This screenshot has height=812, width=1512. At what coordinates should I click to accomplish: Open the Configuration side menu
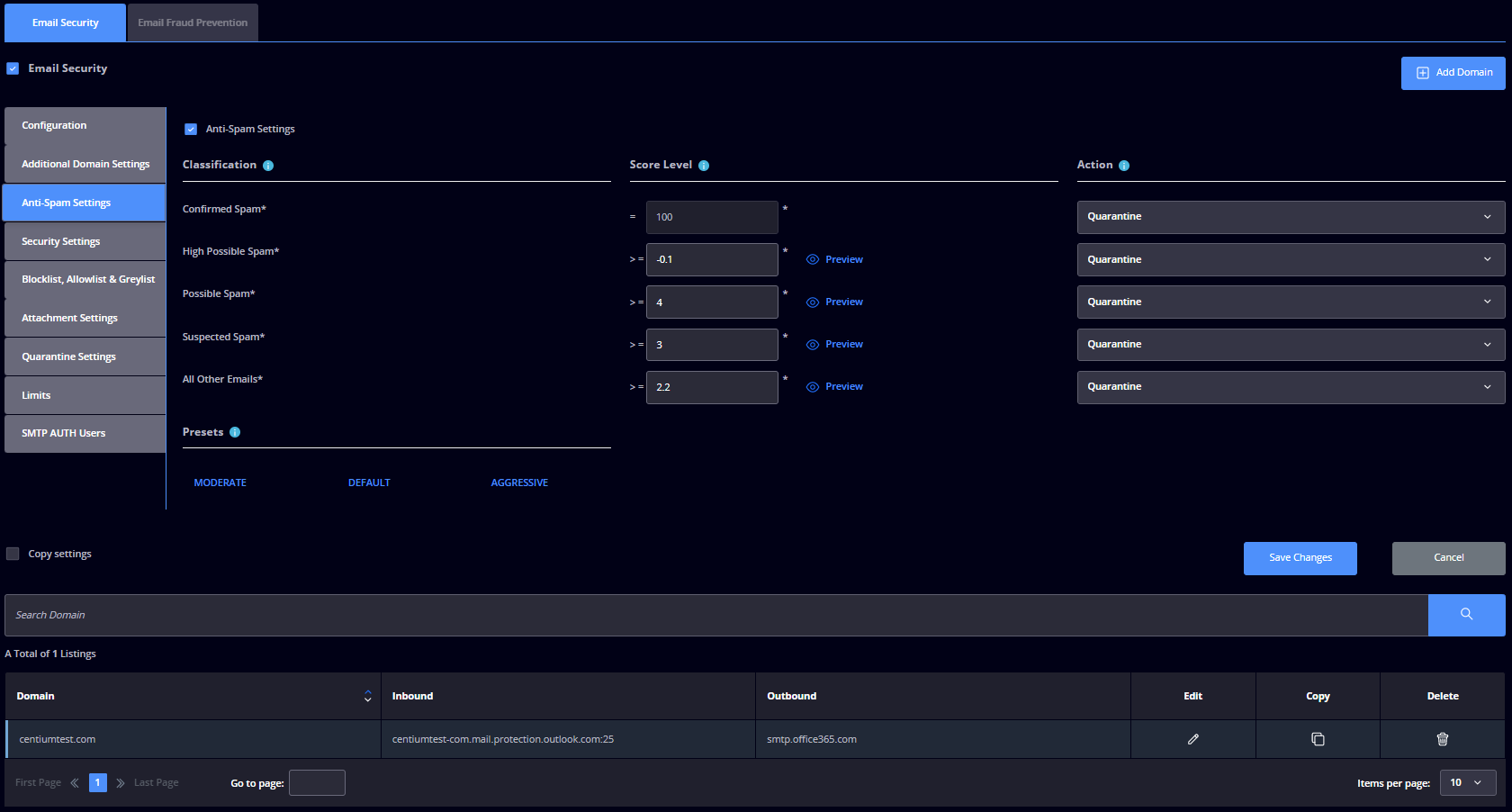pos(85,126)
